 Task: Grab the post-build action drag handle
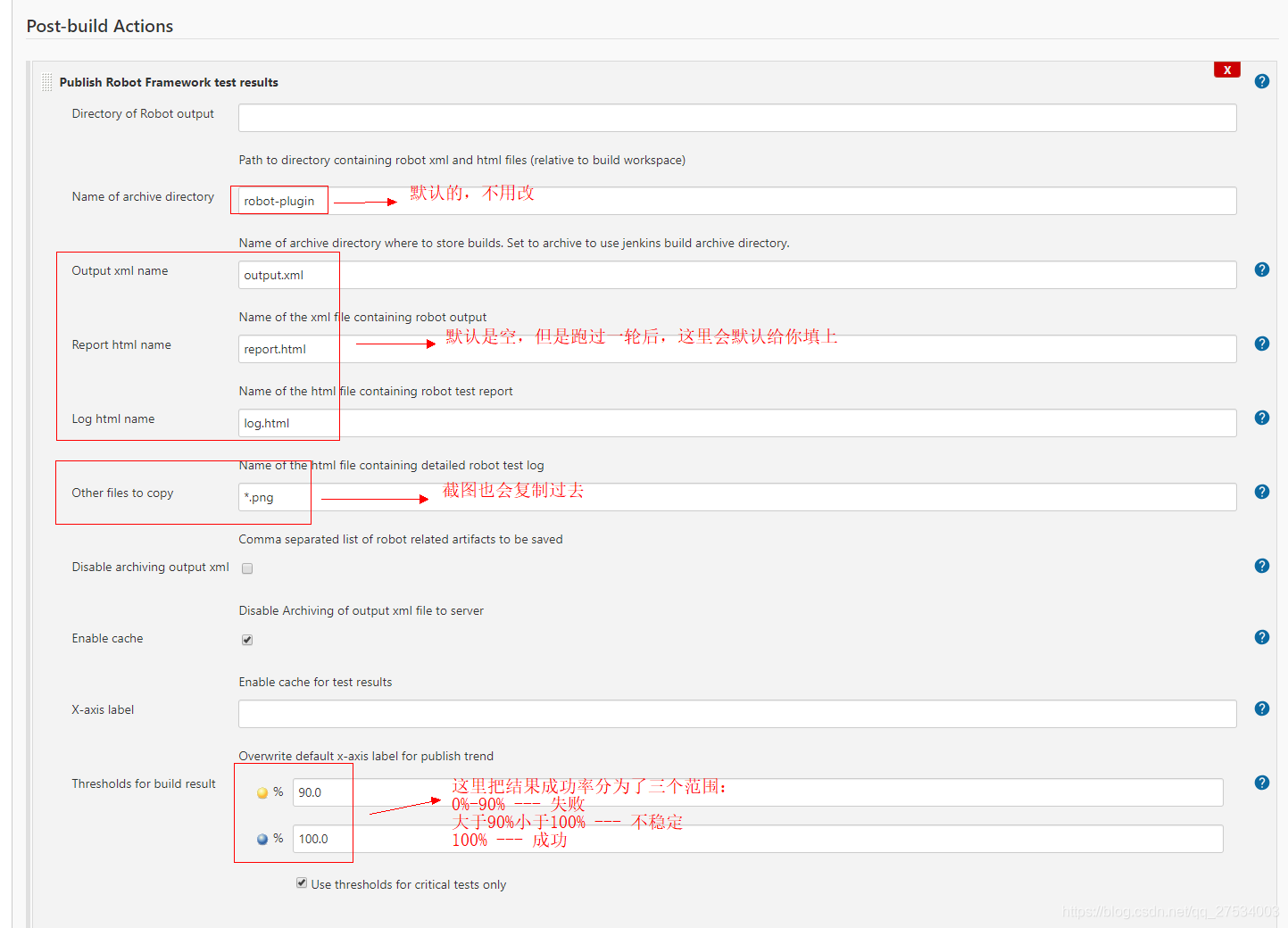[46, 81]
